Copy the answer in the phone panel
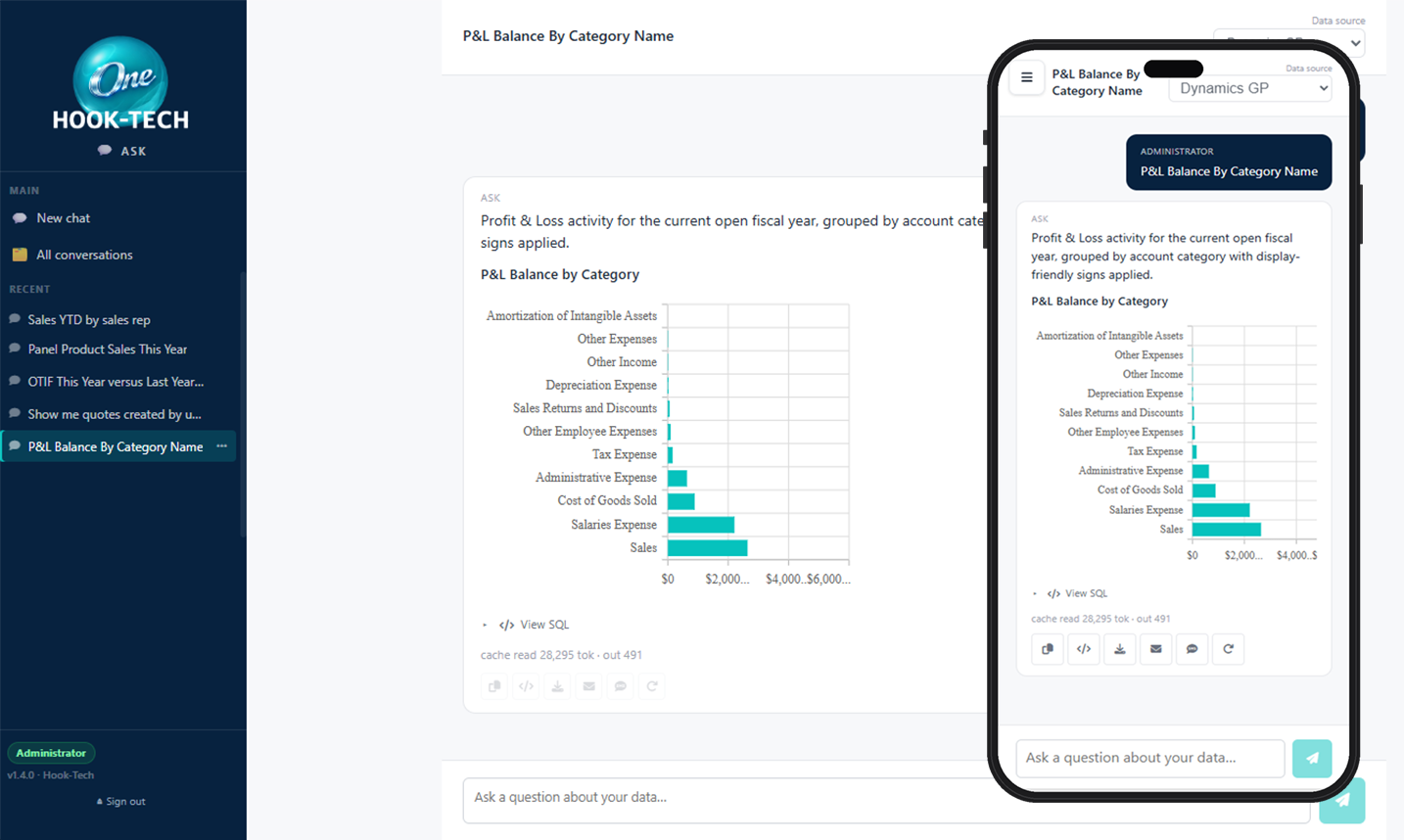This screenshot has height=840, width=1404. click(x=1048, y=649)
